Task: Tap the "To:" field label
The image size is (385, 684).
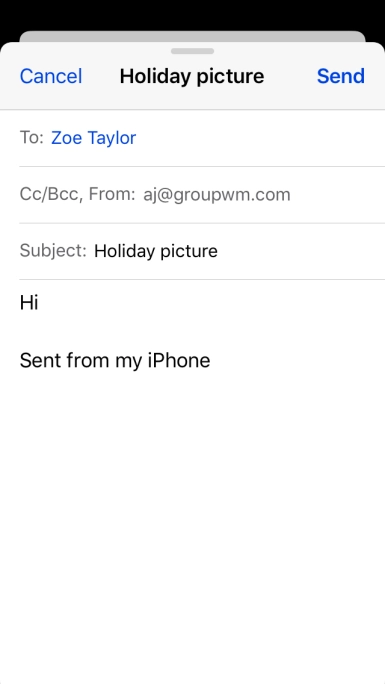Action: click(x=32, y=138)
